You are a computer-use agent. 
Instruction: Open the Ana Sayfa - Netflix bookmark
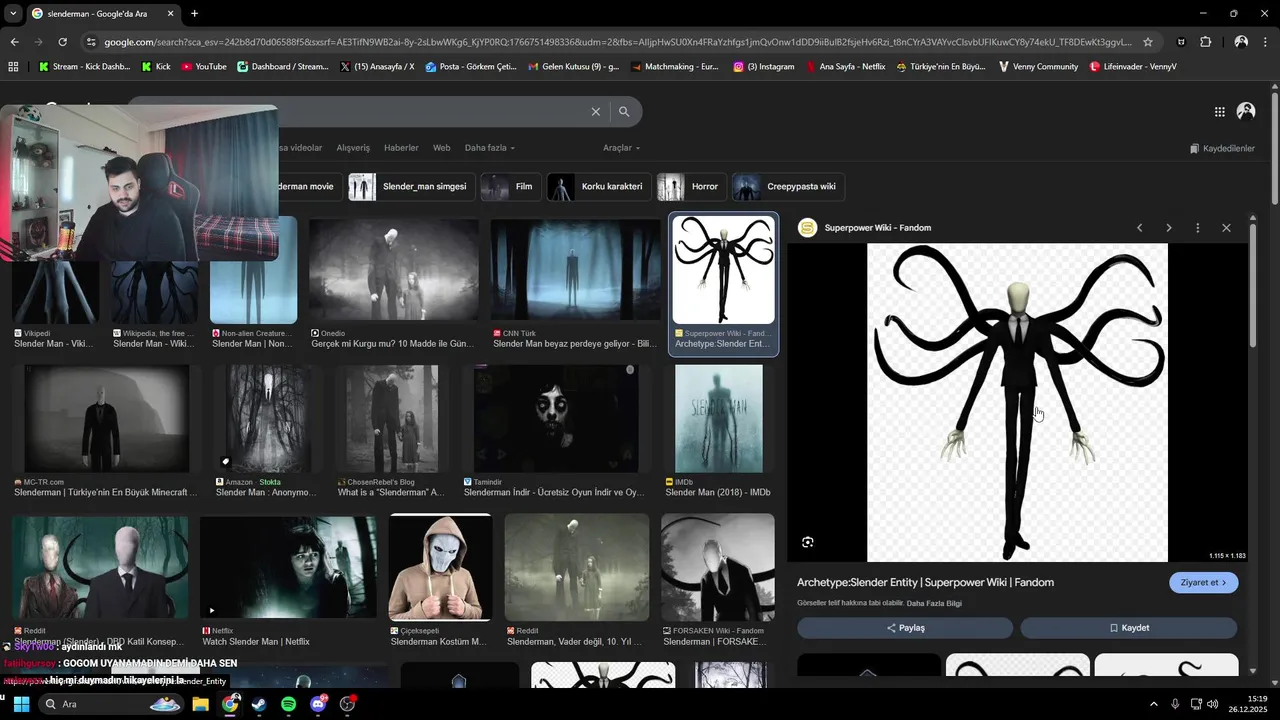845,67
